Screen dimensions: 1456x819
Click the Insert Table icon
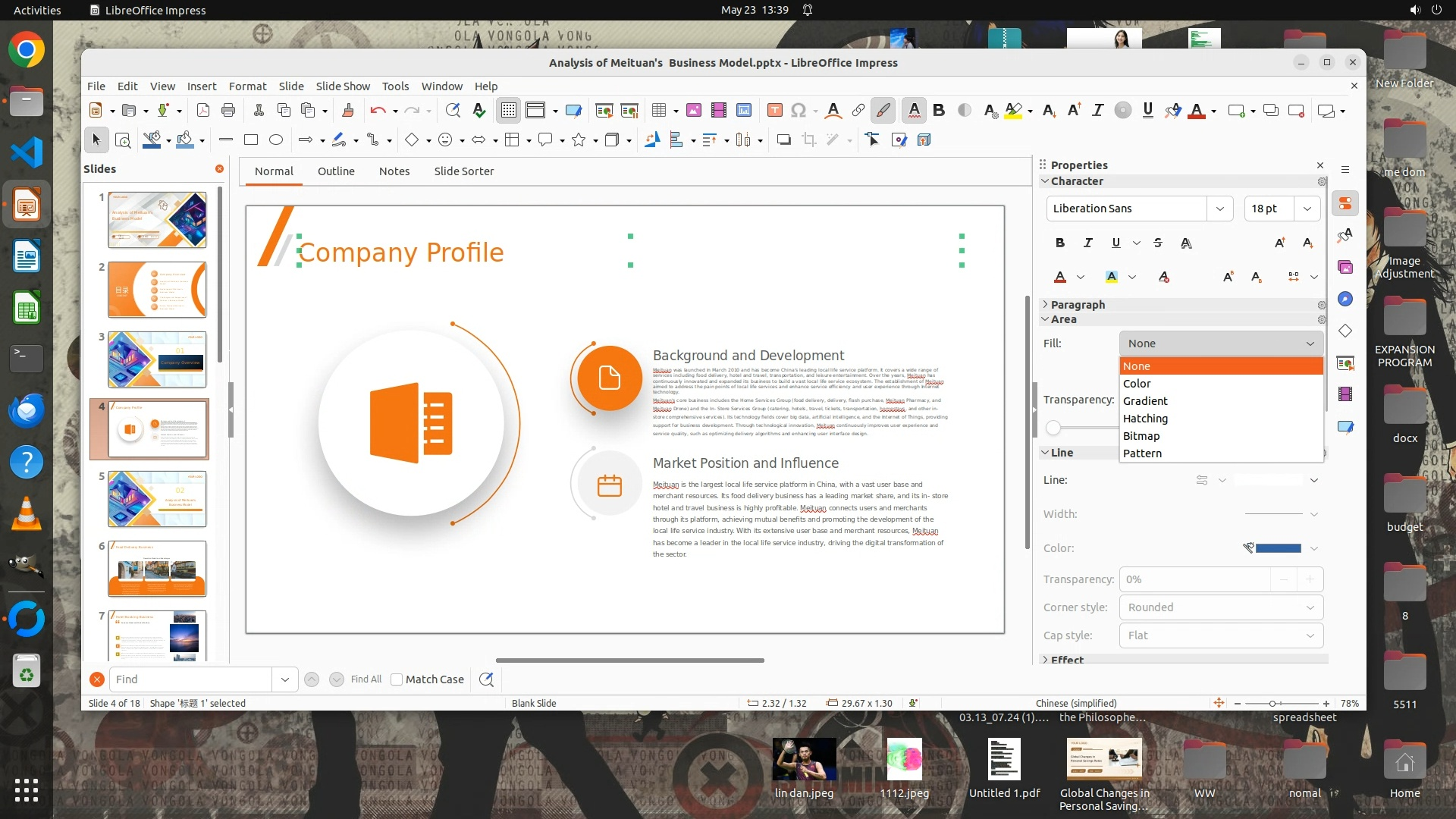pos(659,111)
